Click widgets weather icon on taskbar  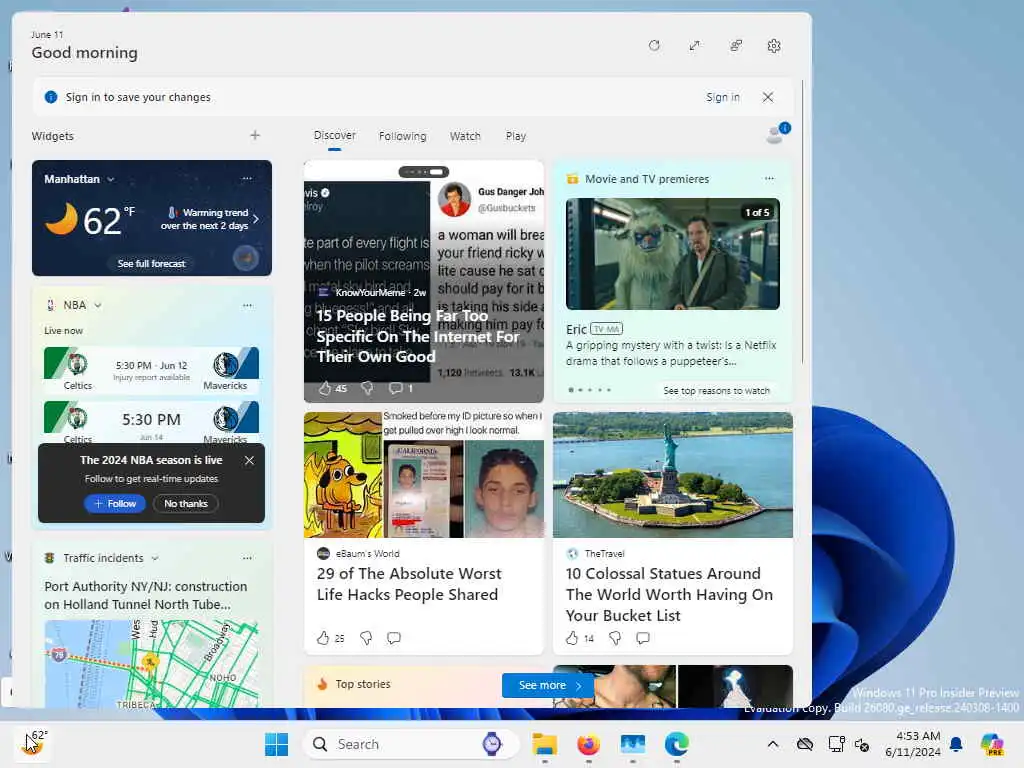pyautogui.click(x=31, y=743)
